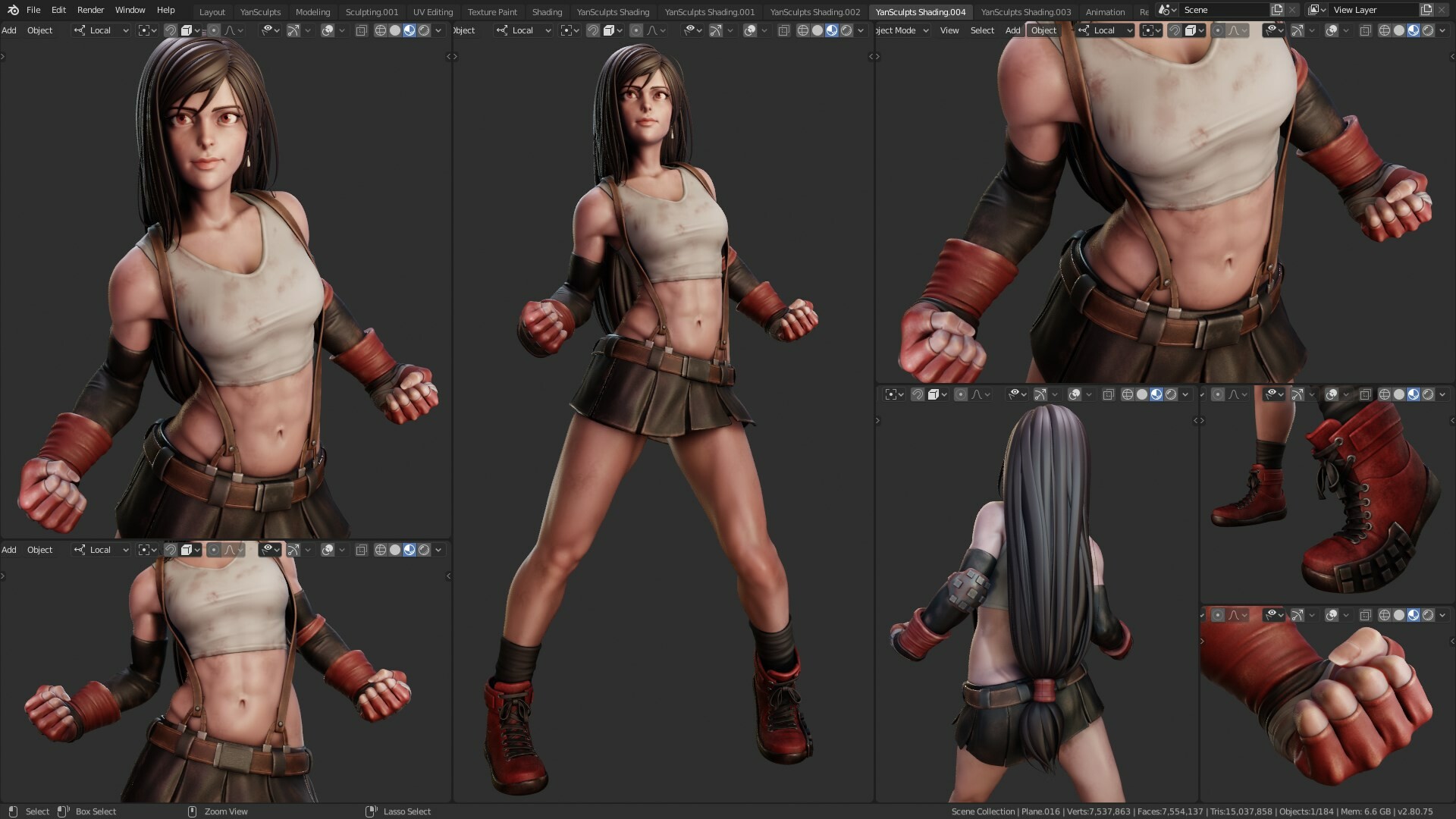Open the Render menu
Screen dimensions: 1456x819
pos(90,10)
